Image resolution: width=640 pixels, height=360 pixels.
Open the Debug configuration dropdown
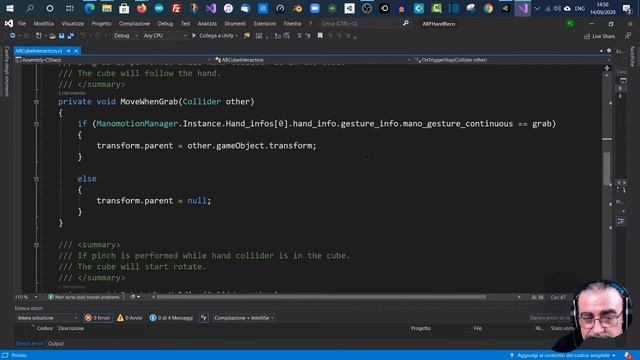tap(125, 36)
